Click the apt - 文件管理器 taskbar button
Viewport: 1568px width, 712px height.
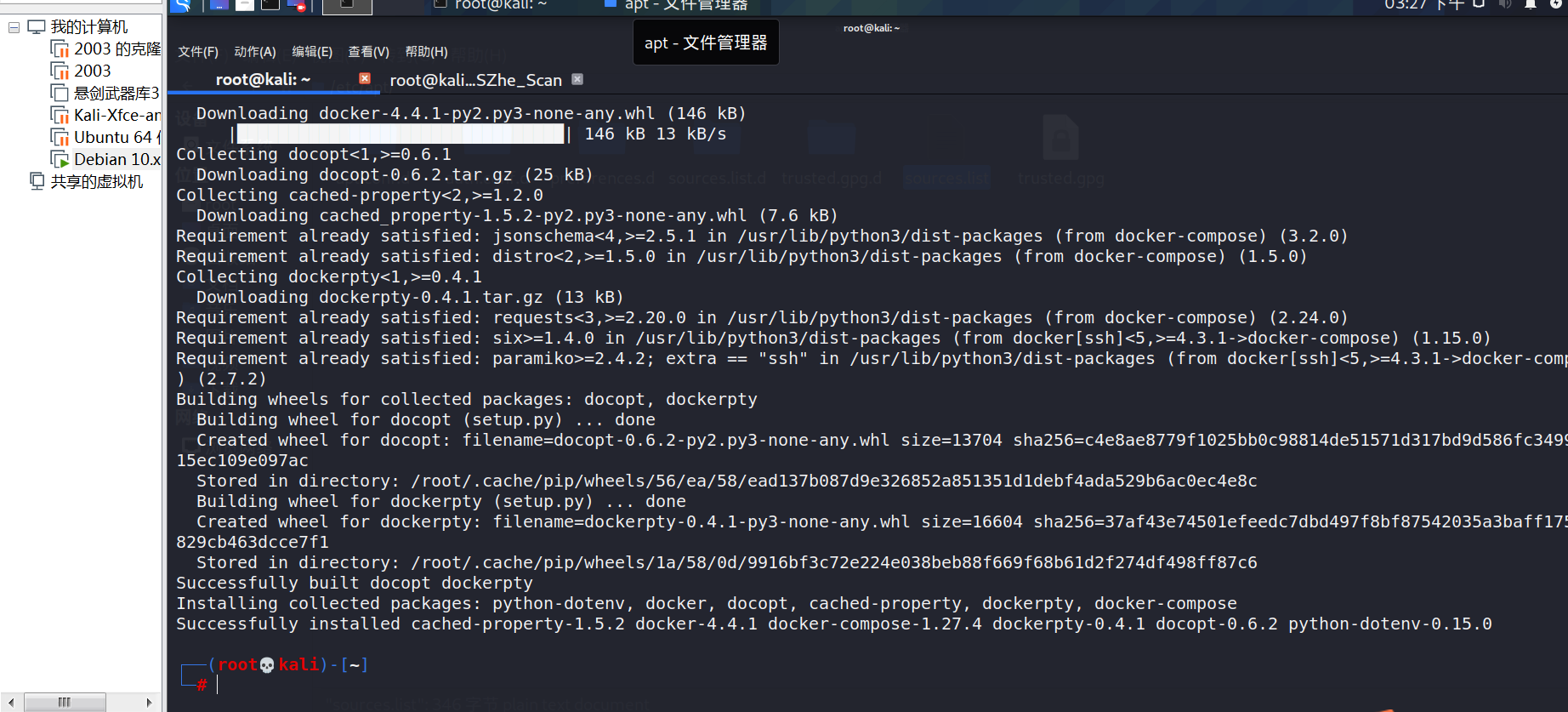[677, 5]
